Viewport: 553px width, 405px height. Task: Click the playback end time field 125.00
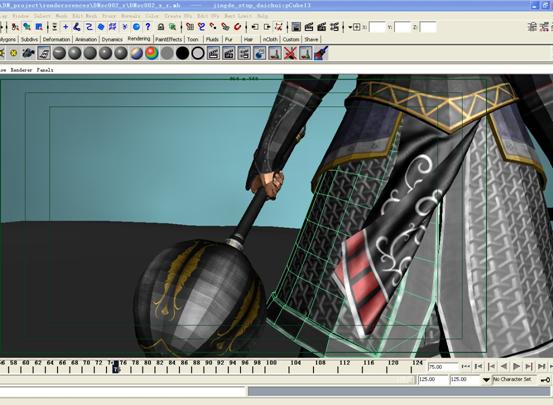433,380
